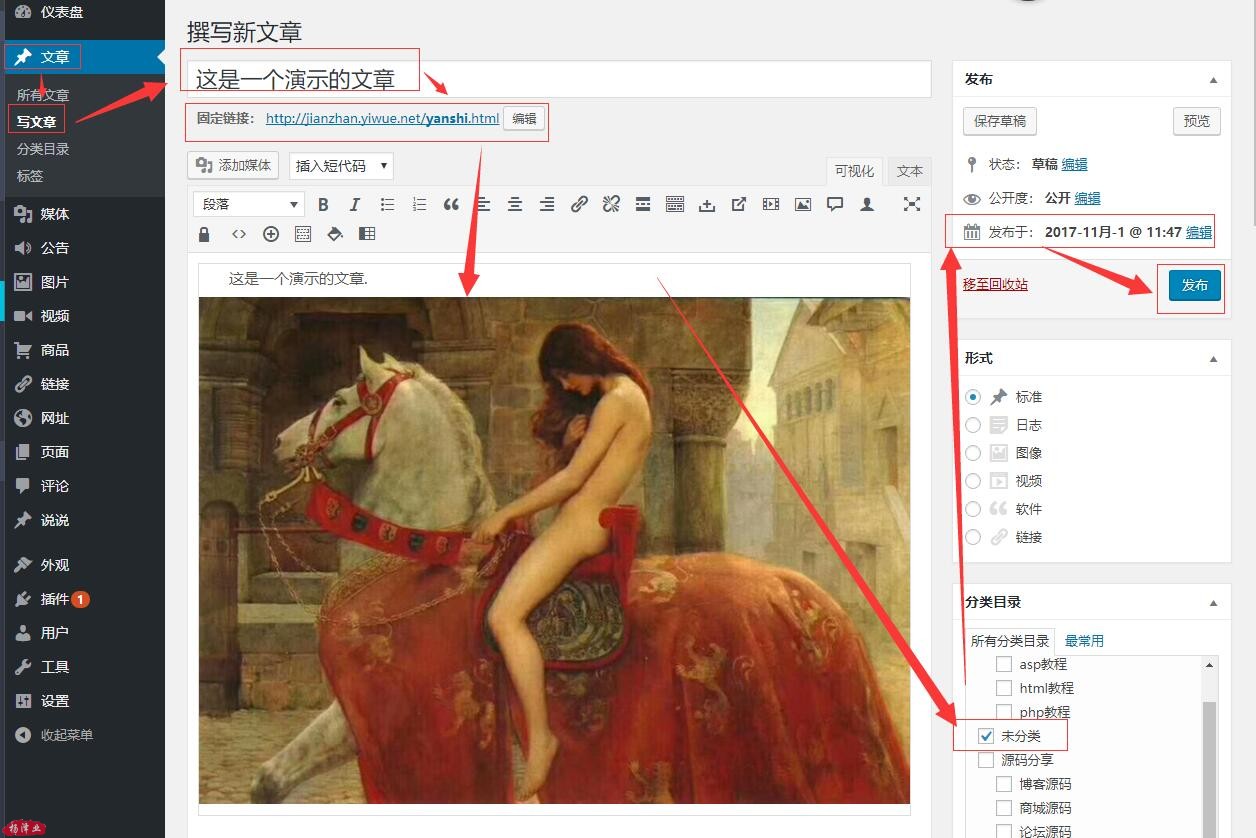Collapse the 发布 panel with its arrow
This screenshot has height=838, width=1256.
click(x=1213, y=80)
